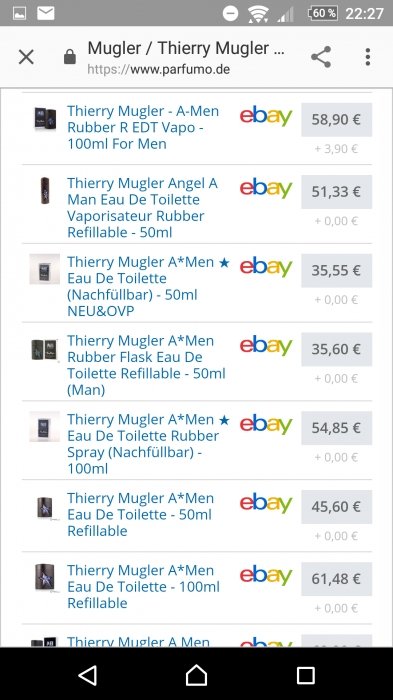Tap the 51,33 € price button
This screenshot has height=700, width=393.
(x=336, y=192)
